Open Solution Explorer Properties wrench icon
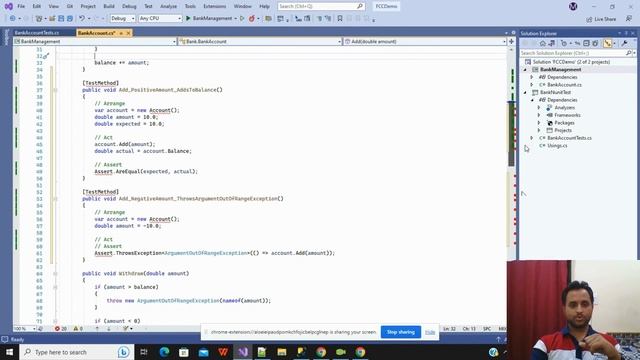This screenshot has width=640, height=360. click(x=624, y=43)
